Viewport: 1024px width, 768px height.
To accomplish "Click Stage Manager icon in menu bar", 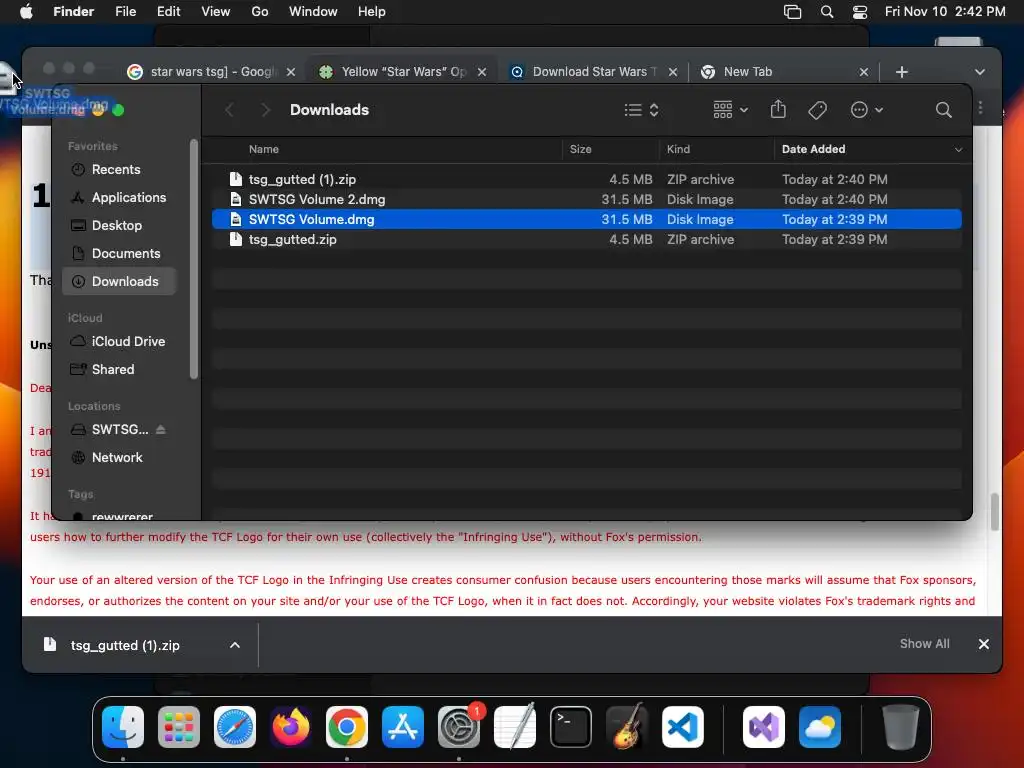I will point(792,12).
